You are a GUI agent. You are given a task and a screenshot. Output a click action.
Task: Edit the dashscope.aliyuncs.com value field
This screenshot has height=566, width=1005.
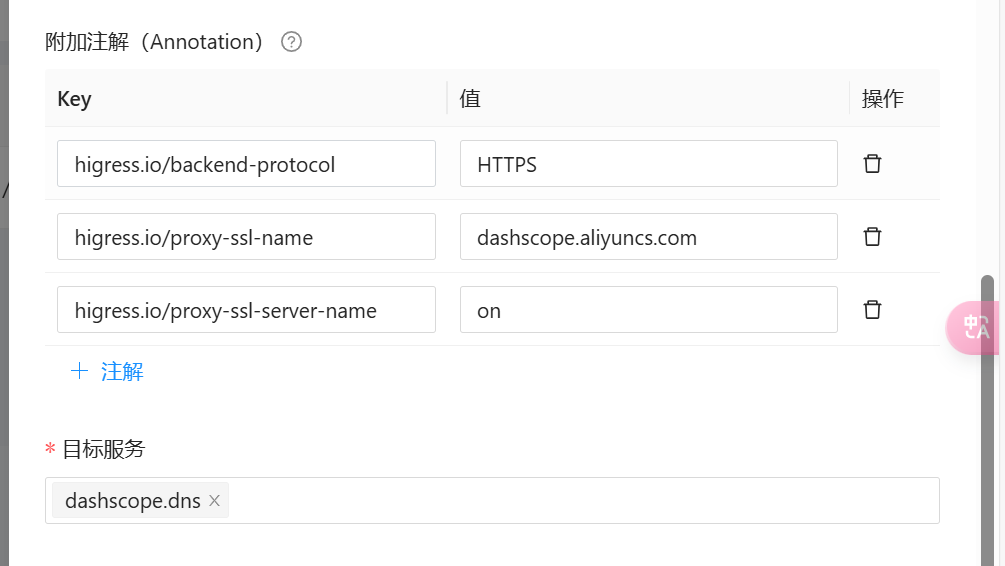pyautogui.click(x=648, y=237)
